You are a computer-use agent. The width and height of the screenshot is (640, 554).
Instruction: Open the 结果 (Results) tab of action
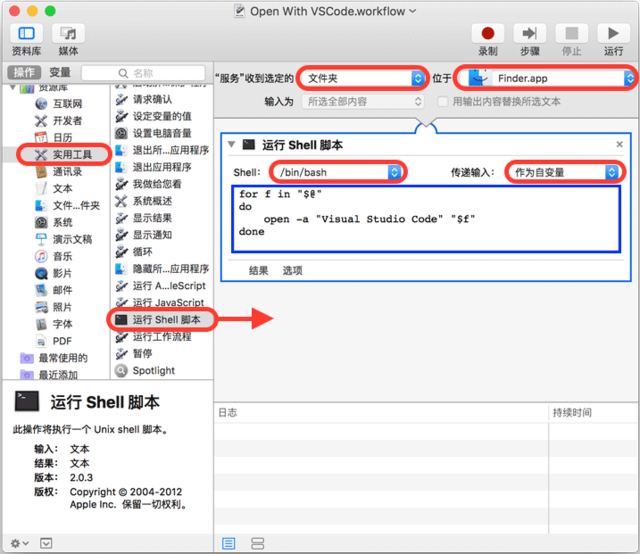click(x=258, y=270)
